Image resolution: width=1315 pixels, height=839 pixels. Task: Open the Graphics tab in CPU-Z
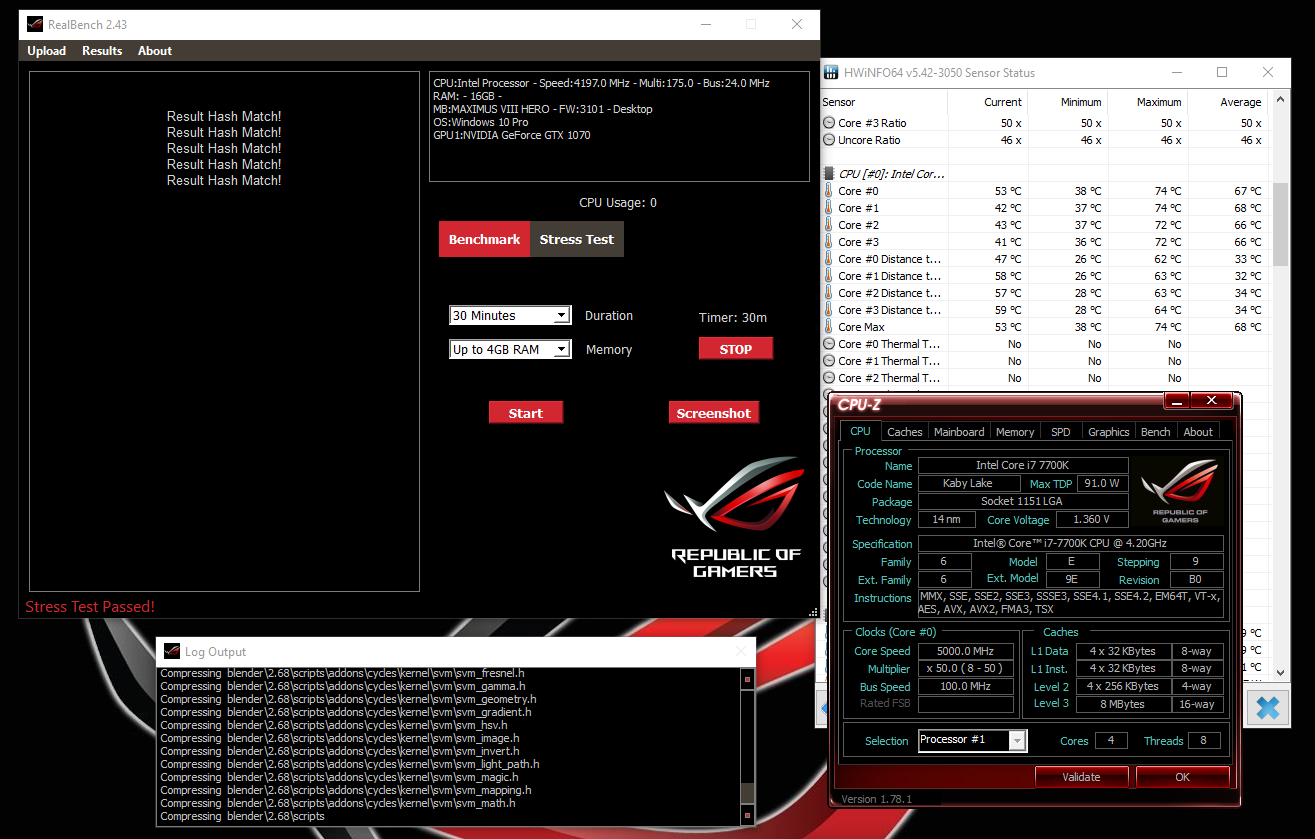click(1109, 432)
